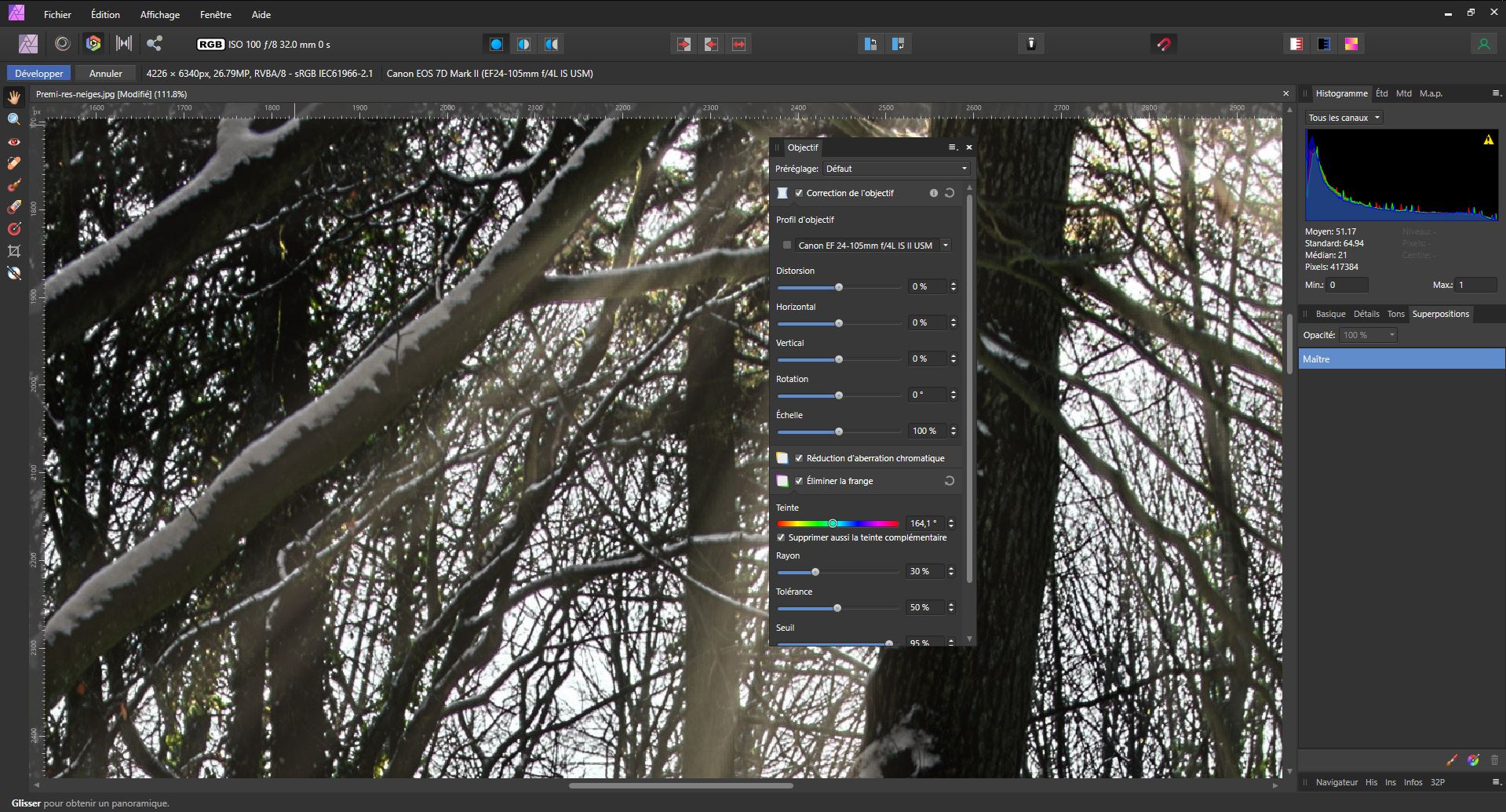Viewport: 1506px width, 812px height.
Task: Click the red magnet snapping icon
Action: coord(1164,44)
